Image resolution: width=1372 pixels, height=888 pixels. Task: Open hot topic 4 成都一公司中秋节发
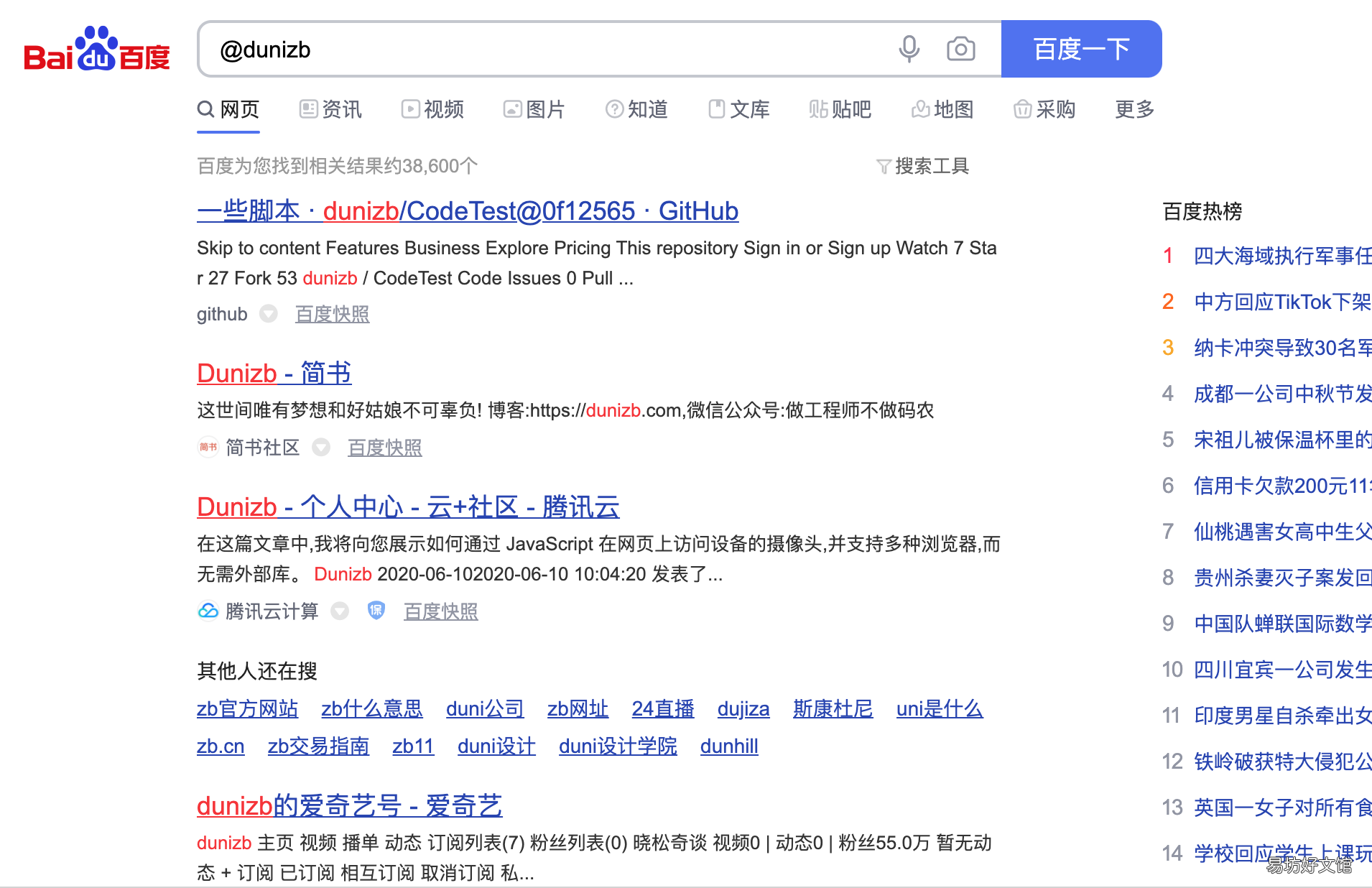pos(1283,394)
